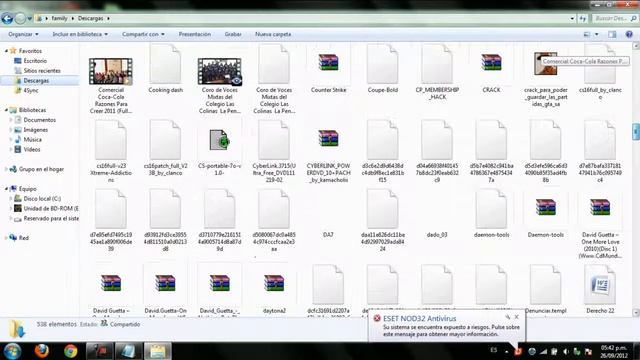Image resolution: width=640 pixels, height=360 pixels.
Task: Collapse the Favoritos group
Action: pyautogui.click(x=6, y=51)
